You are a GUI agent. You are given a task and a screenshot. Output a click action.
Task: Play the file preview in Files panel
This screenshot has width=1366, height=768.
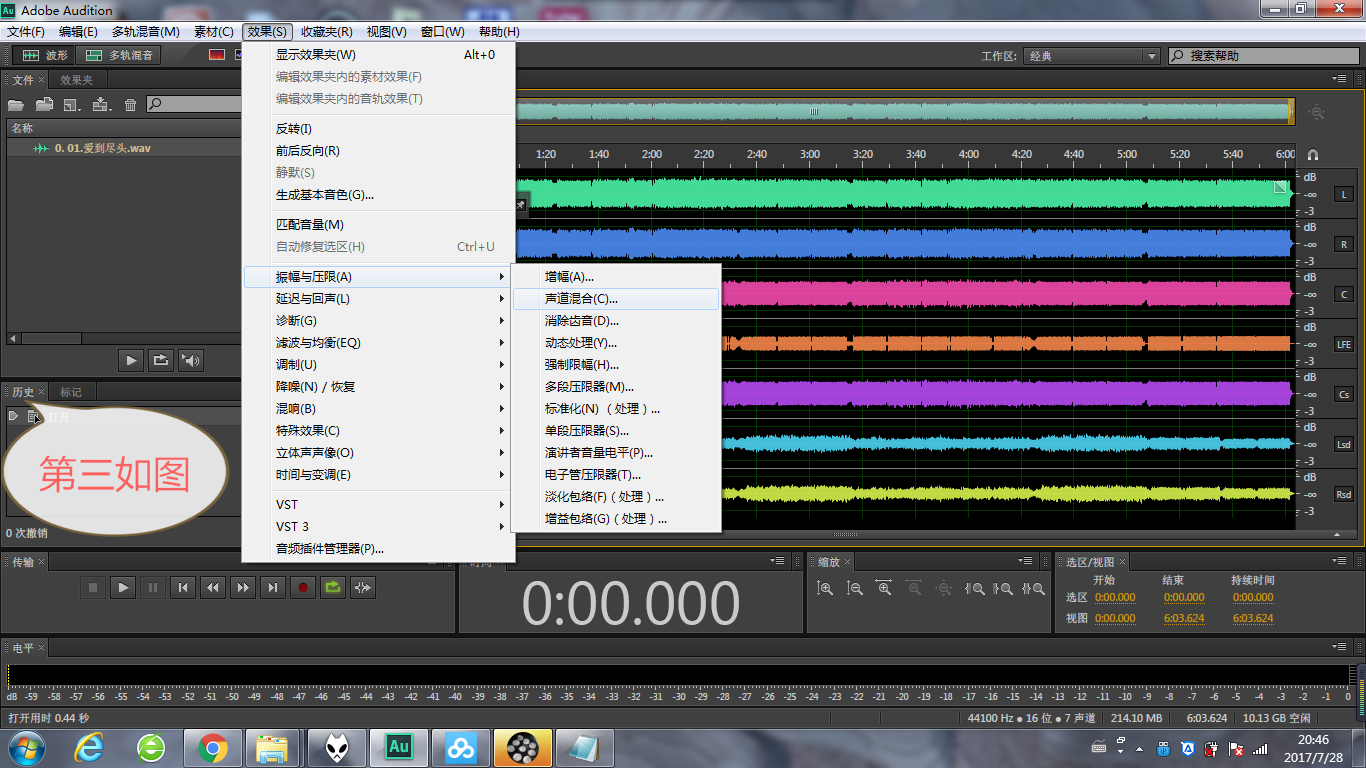coord(131,360)
